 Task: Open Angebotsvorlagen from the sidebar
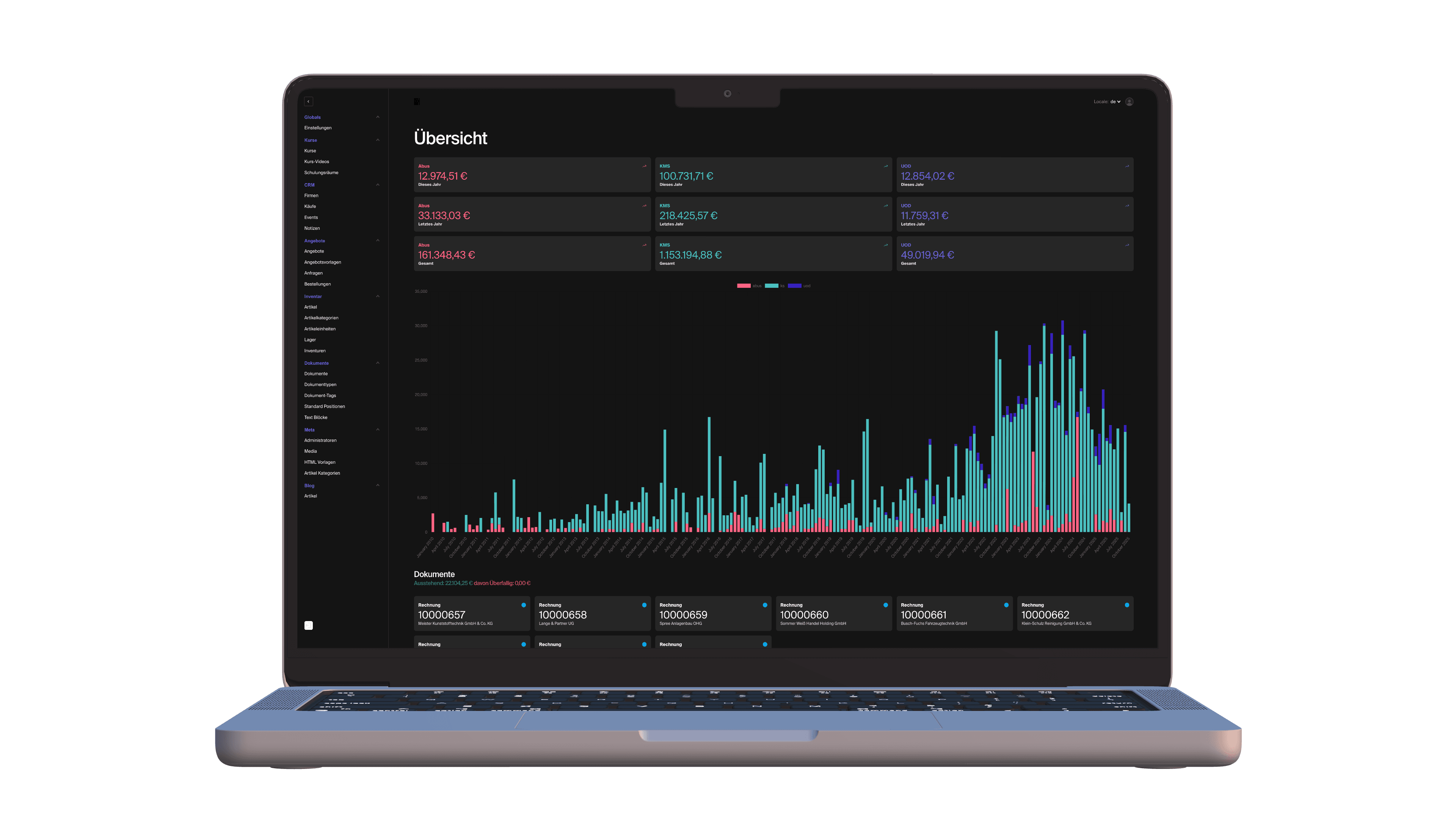[x=322, y=262]
